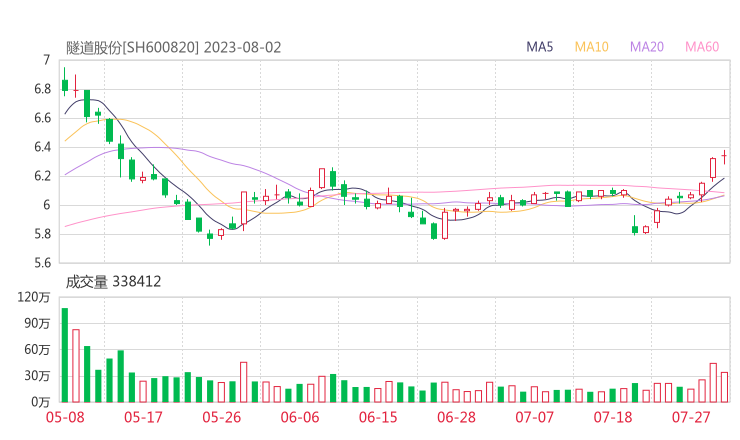
Task: Click the 07-07 date axis label
Action: click(534, 417)
